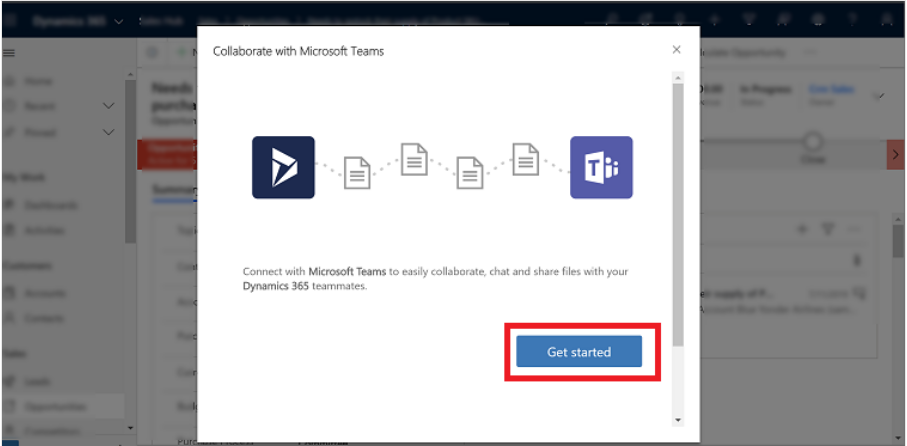Viewport: 907px width, 446px height.
Task: Click the Get started button
Action: click(579, 351)
